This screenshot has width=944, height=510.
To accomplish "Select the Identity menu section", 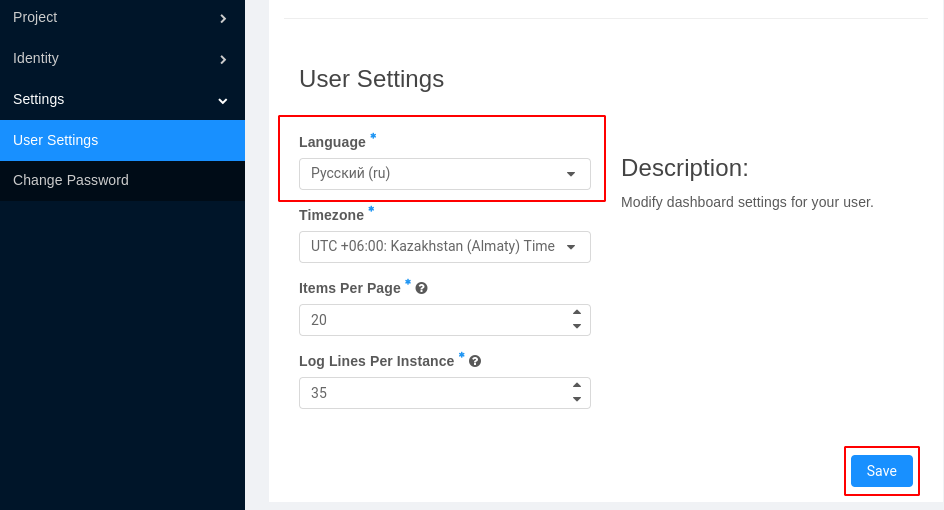I will click(x=122, y=58).
